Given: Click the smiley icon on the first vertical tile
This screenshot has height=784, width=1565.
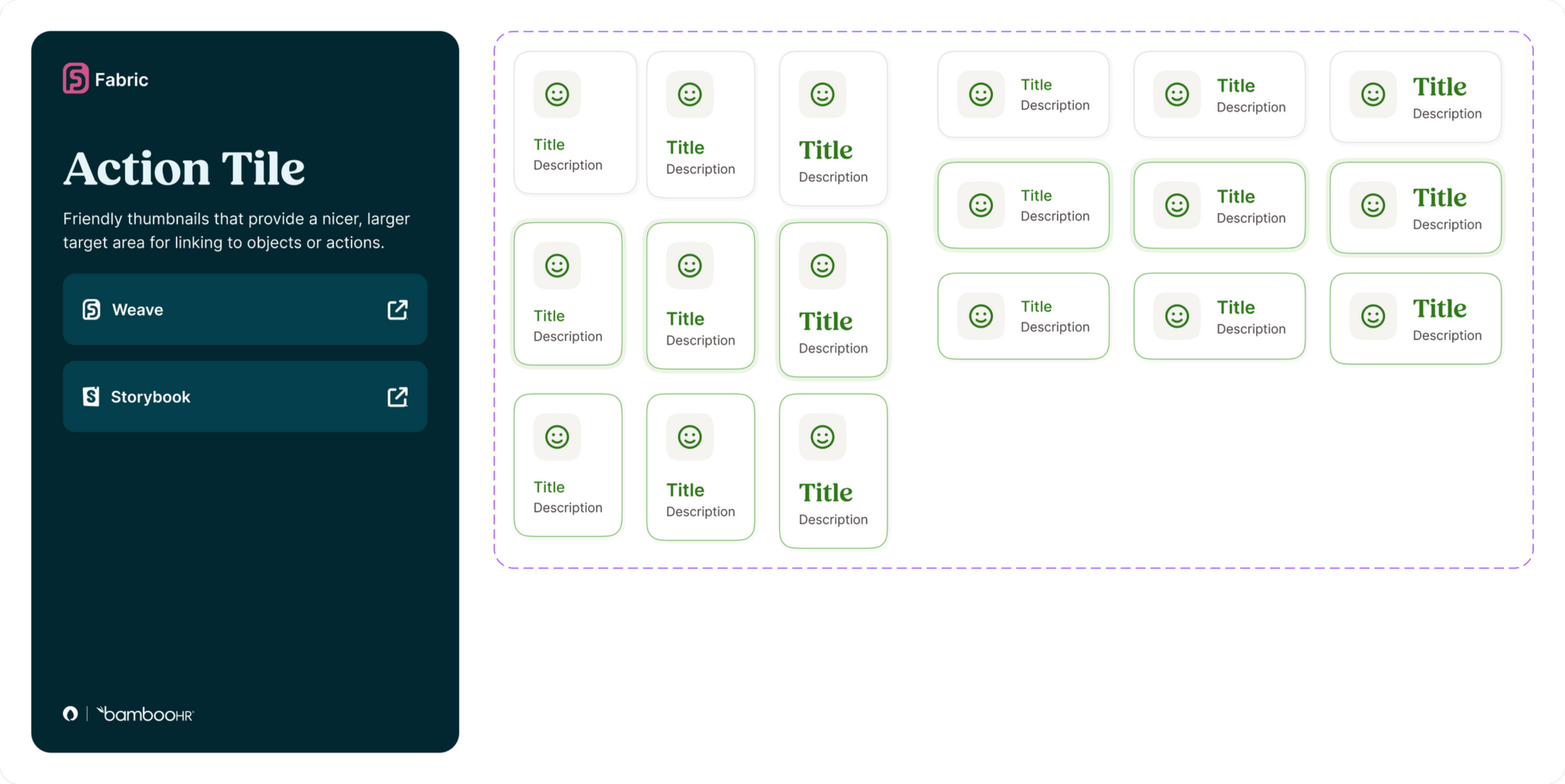Looking at the screenshot, I should pyautogui.click(x=556, y=94).
